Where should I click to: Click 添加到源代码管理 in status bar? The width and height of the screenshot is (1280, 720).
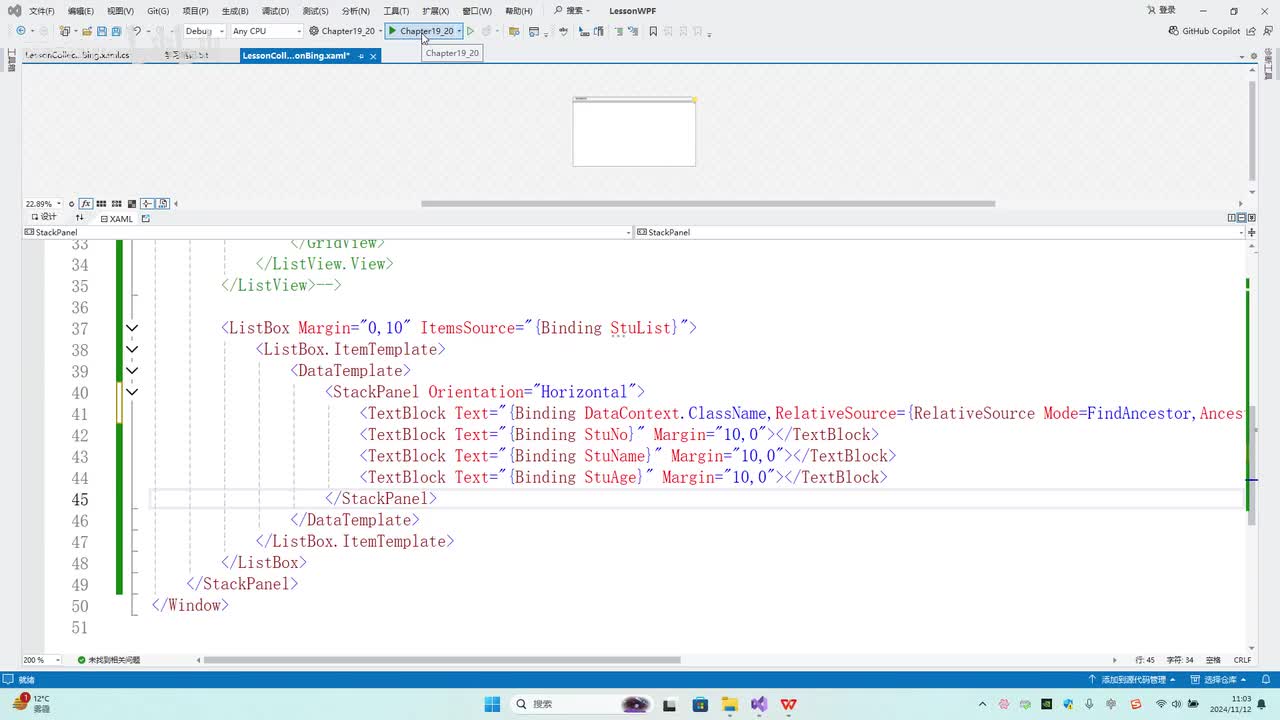[1133, 680]
